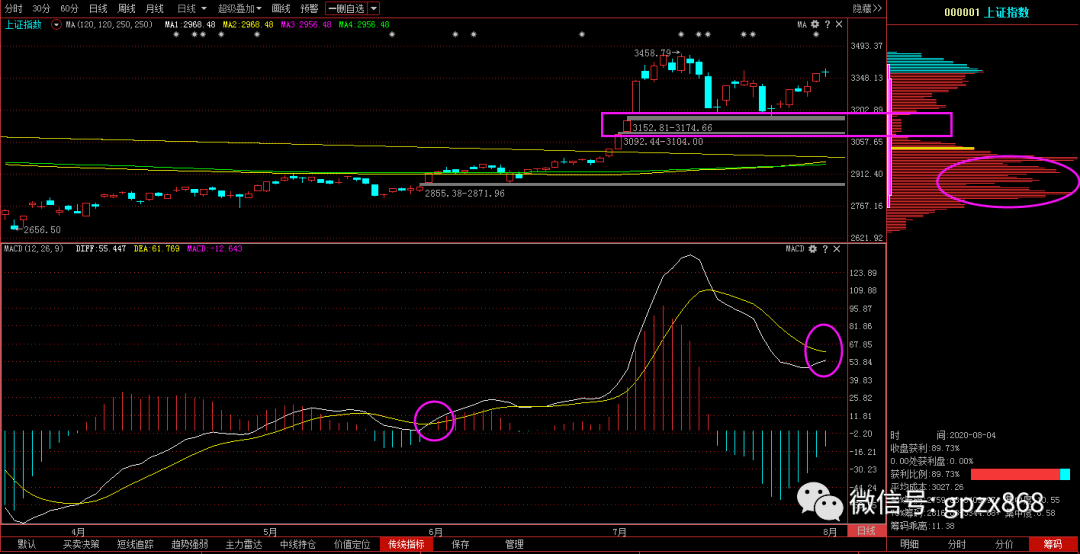Image resolution: width=1080 pixels, height=554 pixels.
Task: Close the MA indicator with X icon
Action: click(x=838, y=25)
